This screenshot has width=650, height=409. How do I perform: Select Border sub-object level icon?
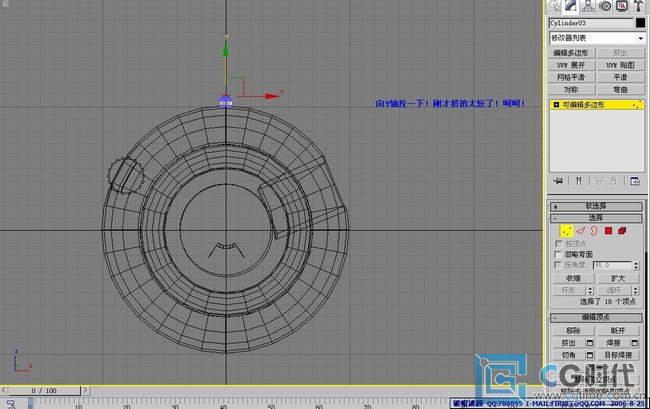coord(594,231)
